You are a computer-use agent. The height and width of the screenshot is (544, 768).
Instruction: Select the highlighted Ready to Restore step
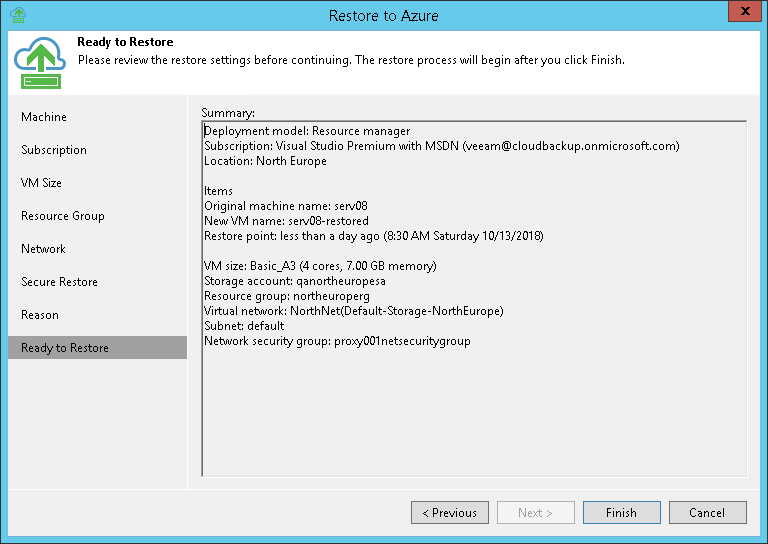(x=65, y=348)
